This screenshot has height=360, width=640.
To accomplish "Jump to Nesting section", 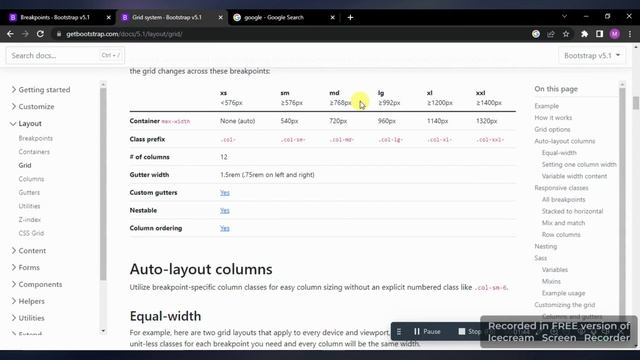I will click(x=546, y=247).
